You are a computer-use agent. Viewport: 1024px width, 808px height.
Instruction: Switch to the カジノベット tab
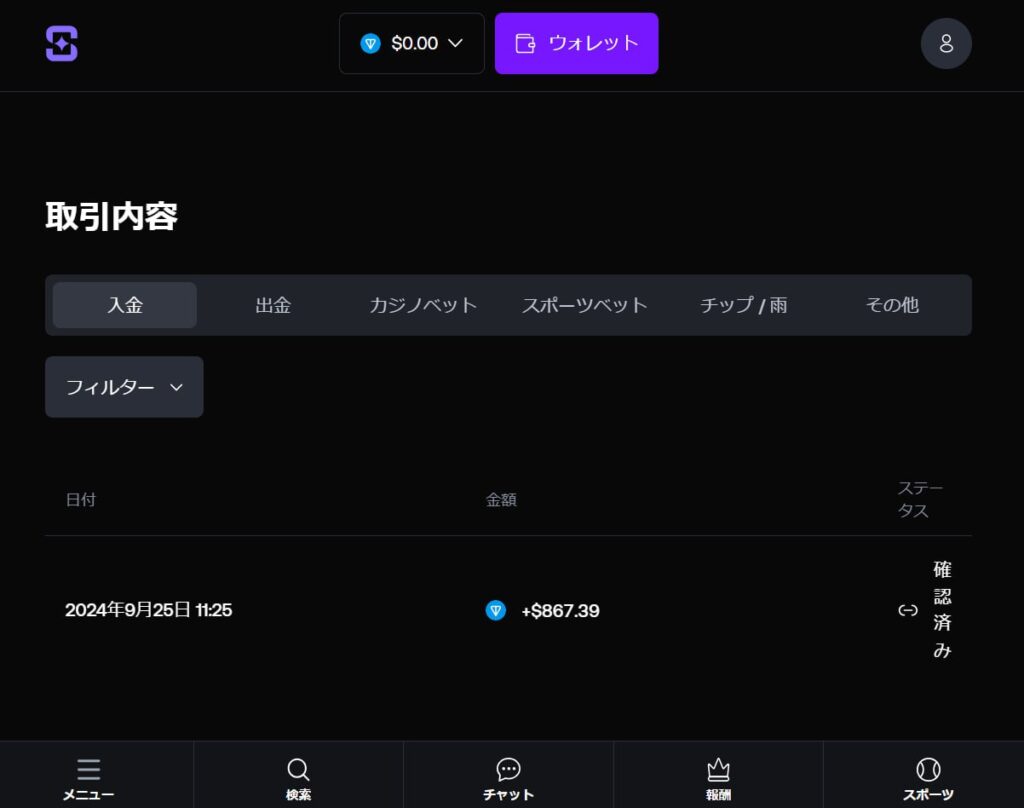423,305
